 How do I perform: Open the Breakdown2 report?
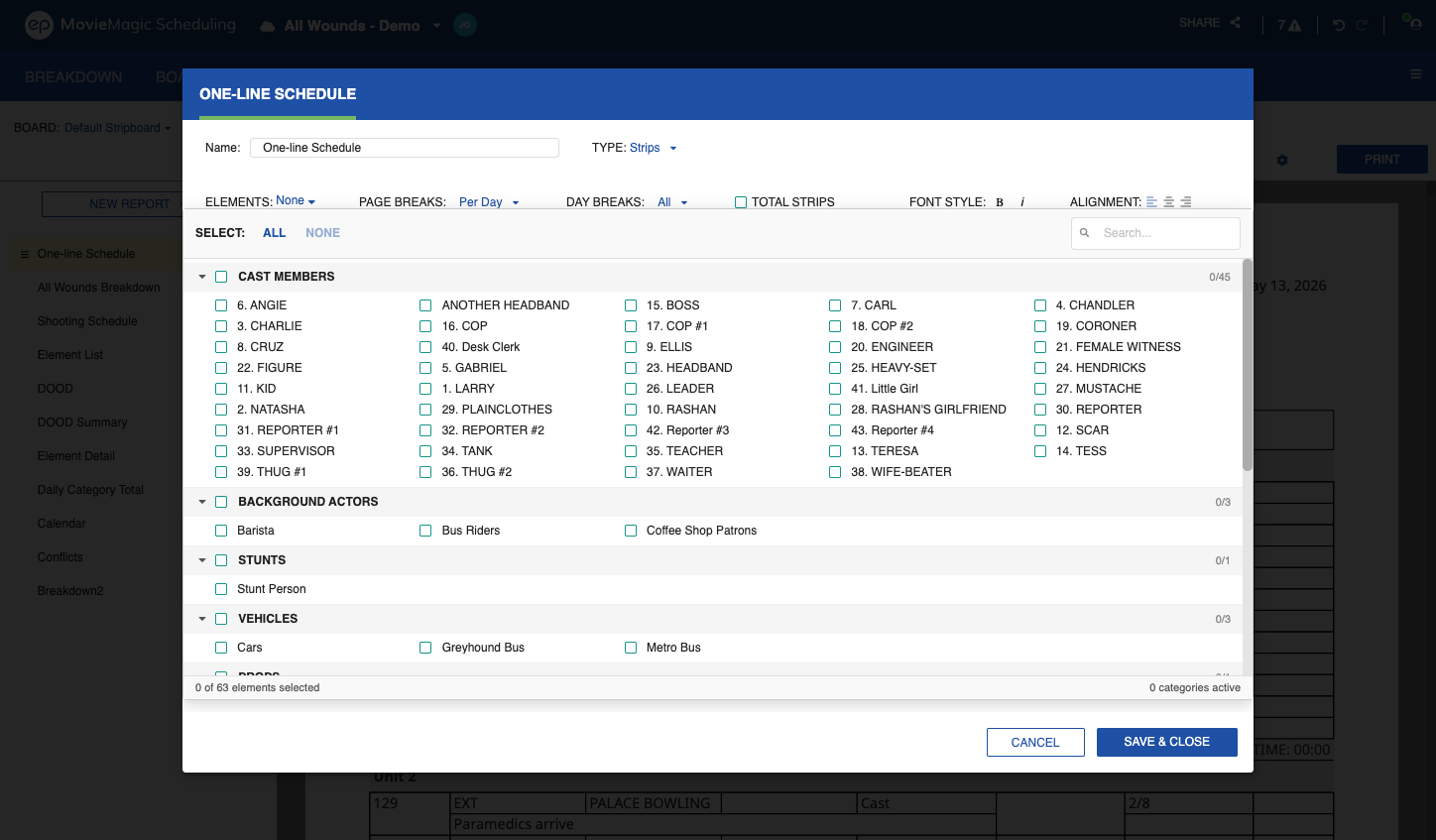pos(70,591)
